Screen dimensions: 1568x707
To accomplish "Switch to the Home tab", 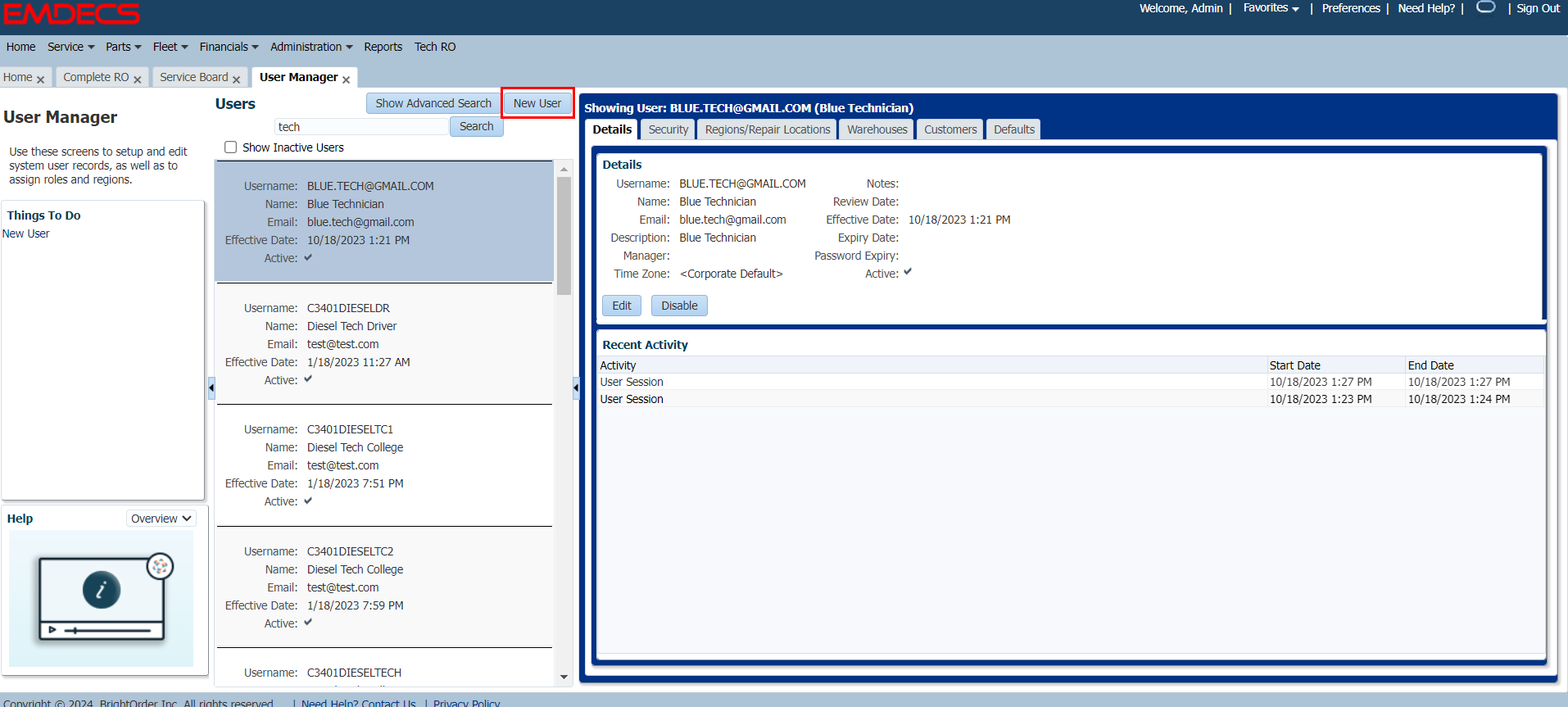I will [18, 77].
